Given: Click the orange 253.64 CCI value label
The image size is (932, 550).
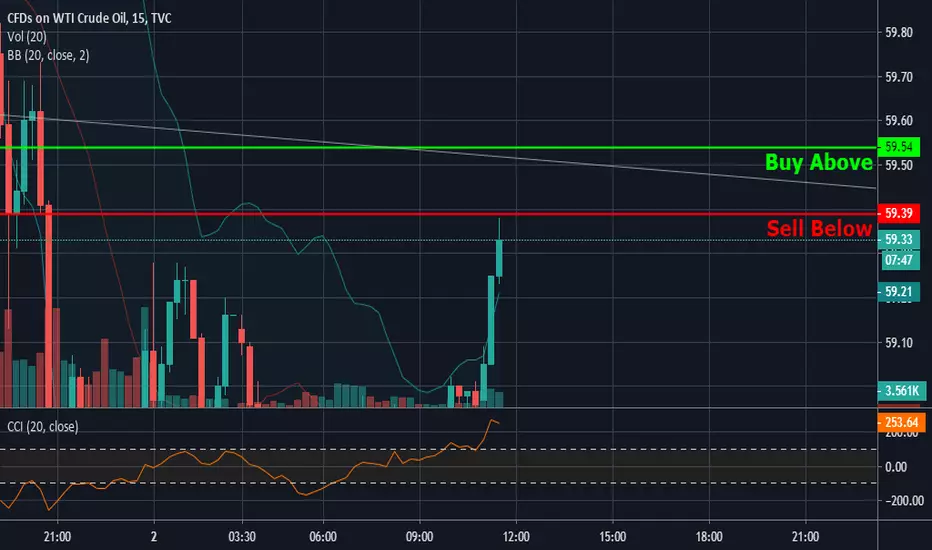Looking at the screenshot, I should point(902,422).
